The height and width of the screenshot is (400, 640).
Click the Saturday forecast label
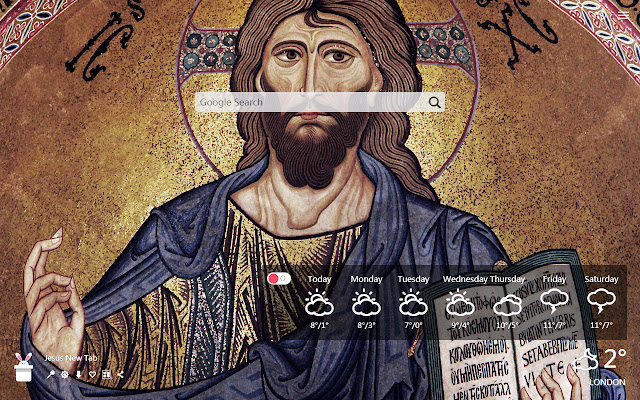tap(601, 279)
